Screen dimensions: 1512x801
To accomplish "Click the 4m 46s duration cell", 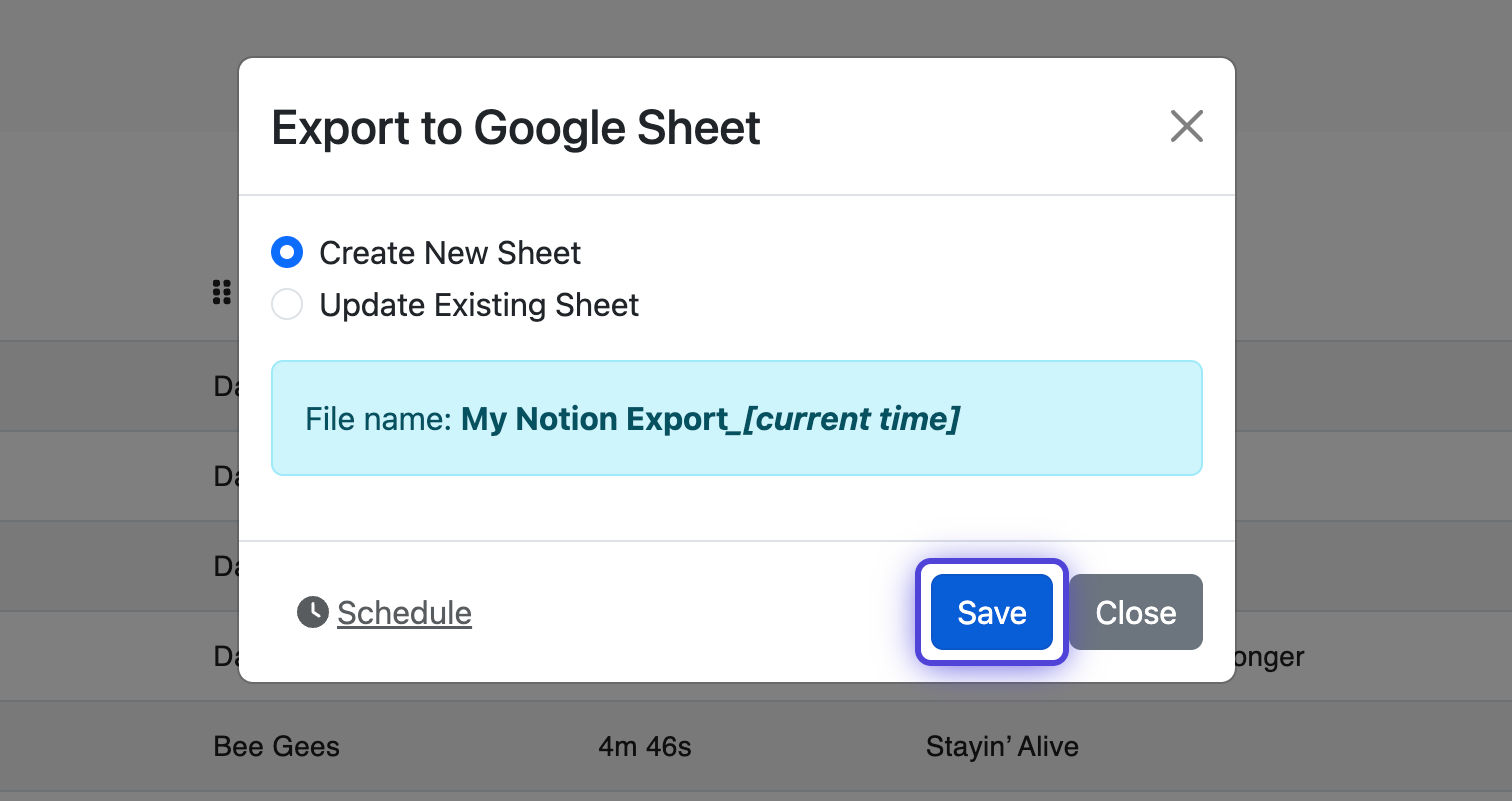I will click(645, 746).
